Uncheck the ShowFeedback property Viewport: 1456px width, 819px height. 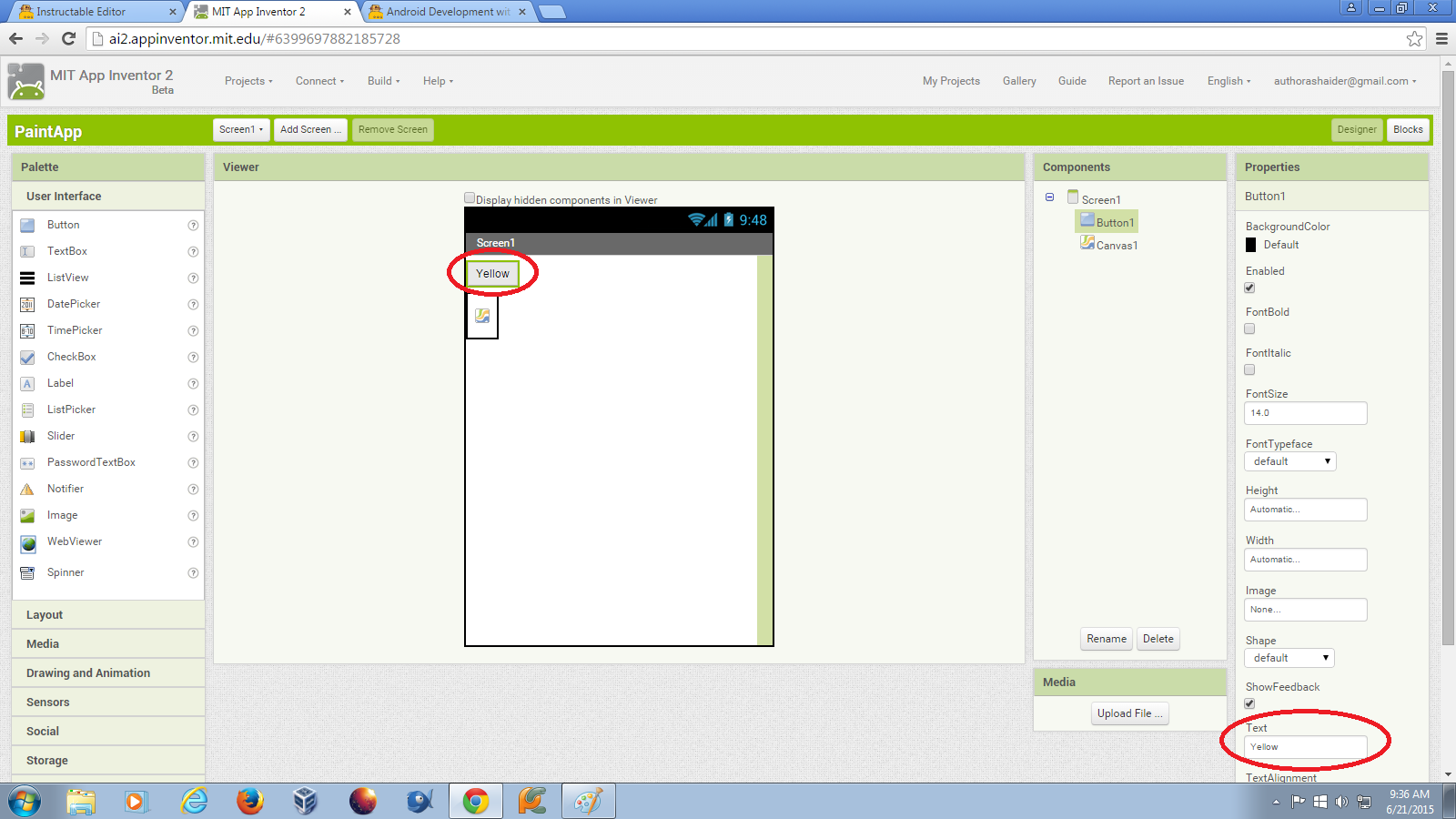click(x=1249, y=703)
